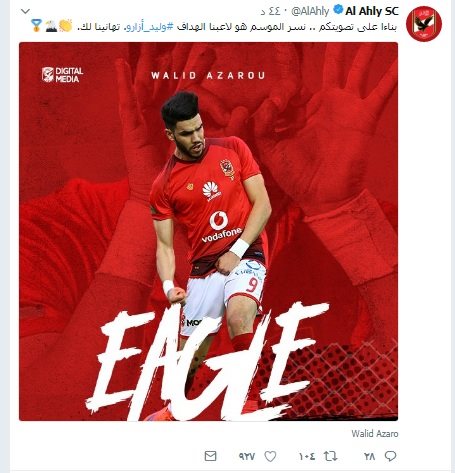
Task: Click the reply count ٢٨
Action: tap(369, 456)
